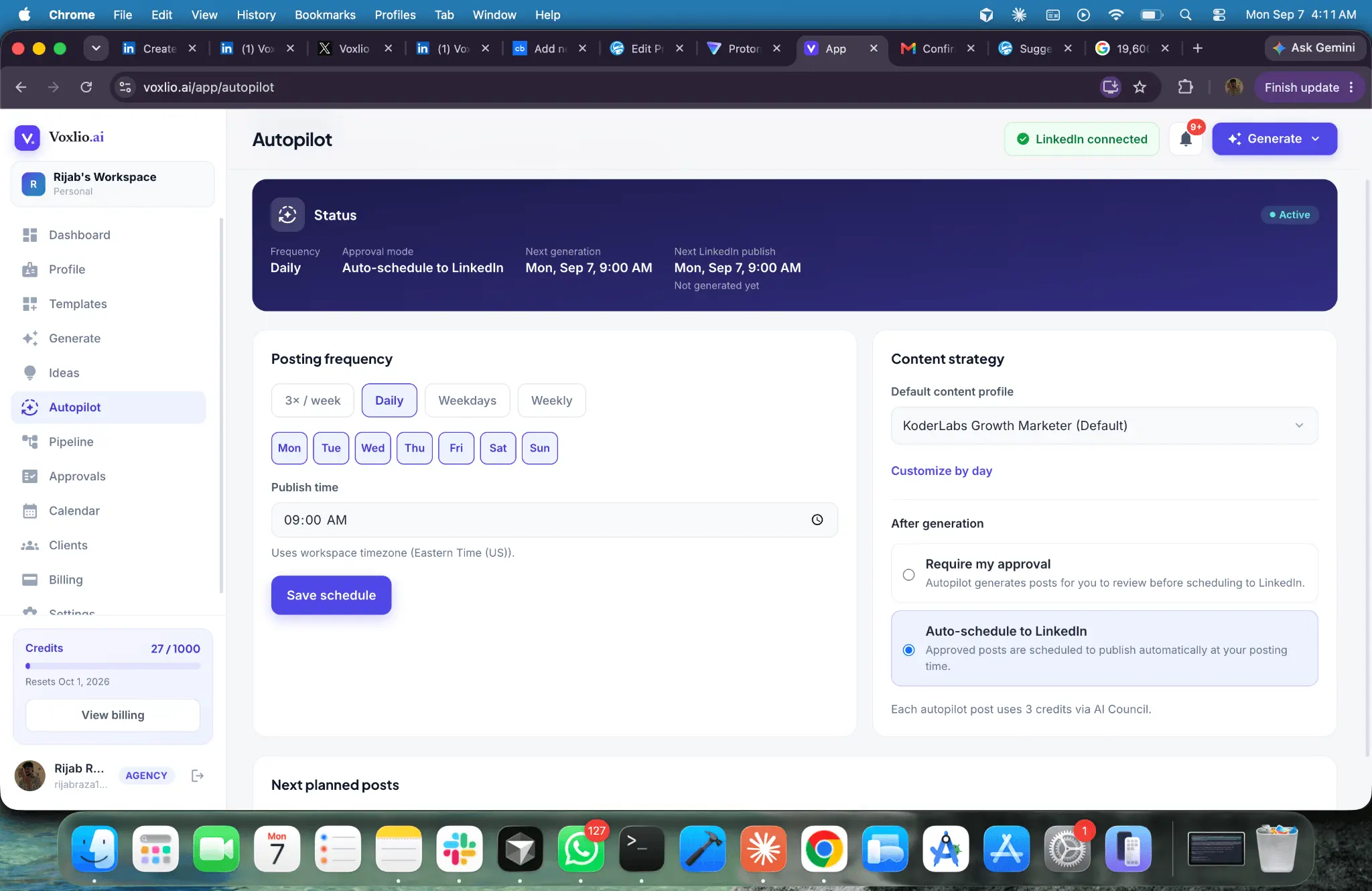This screenshot has height=891, width=1372.
Task: Toggle the Wed day chip
Action: coord(373,448)
